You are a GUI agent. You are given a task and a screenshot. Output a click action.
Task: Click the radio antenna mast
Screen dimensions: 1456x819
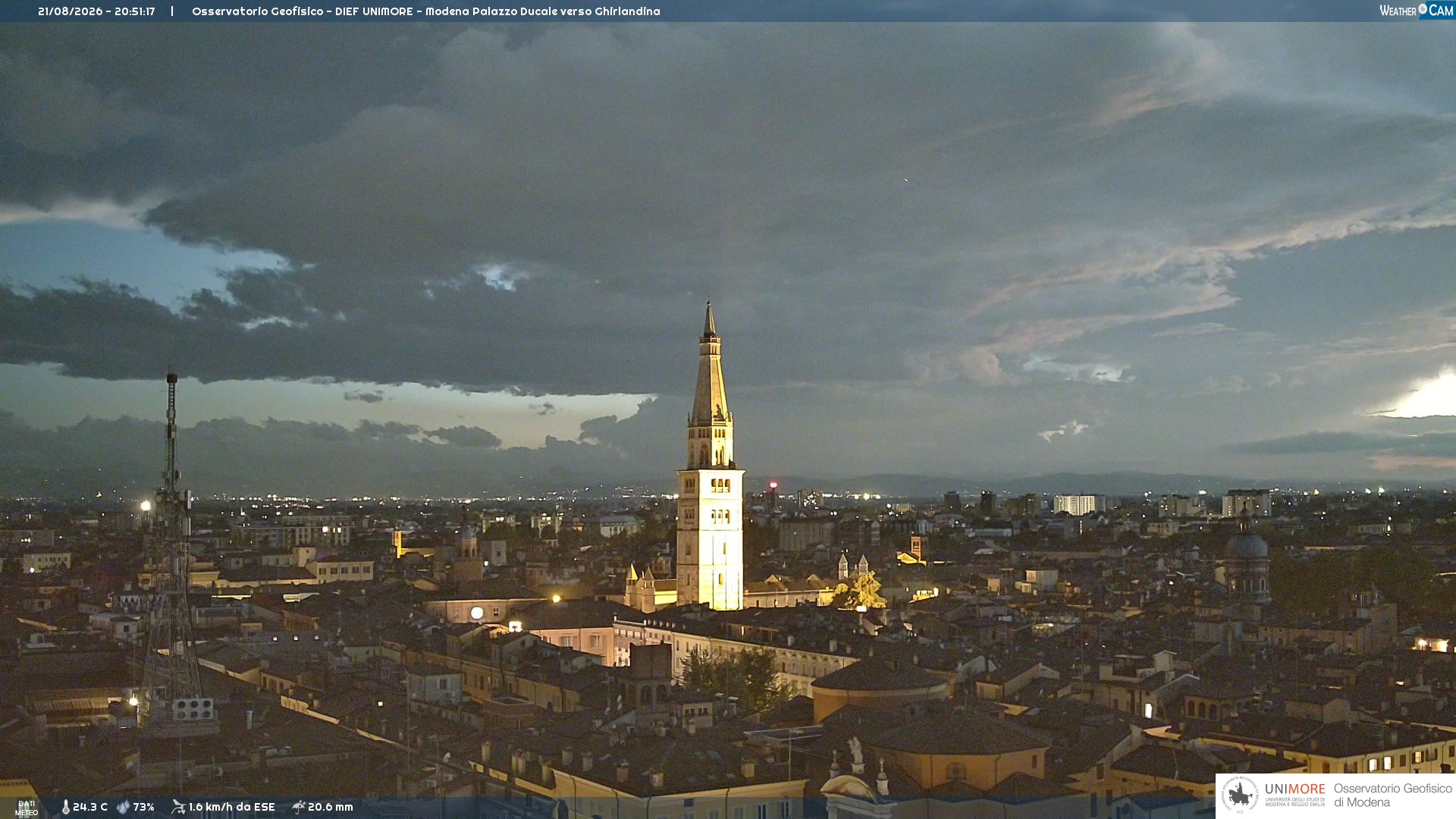pos(172,546)
